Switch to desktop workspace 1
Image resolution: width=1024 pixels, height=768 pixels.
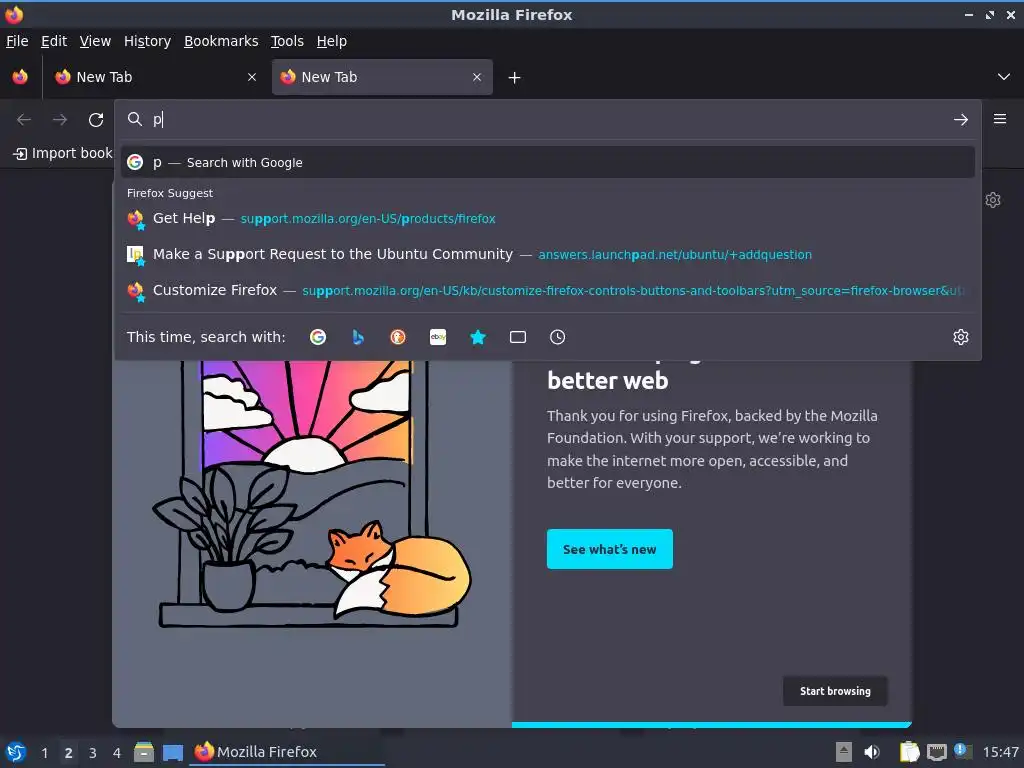pyautogui.click(x=44, y=753)
